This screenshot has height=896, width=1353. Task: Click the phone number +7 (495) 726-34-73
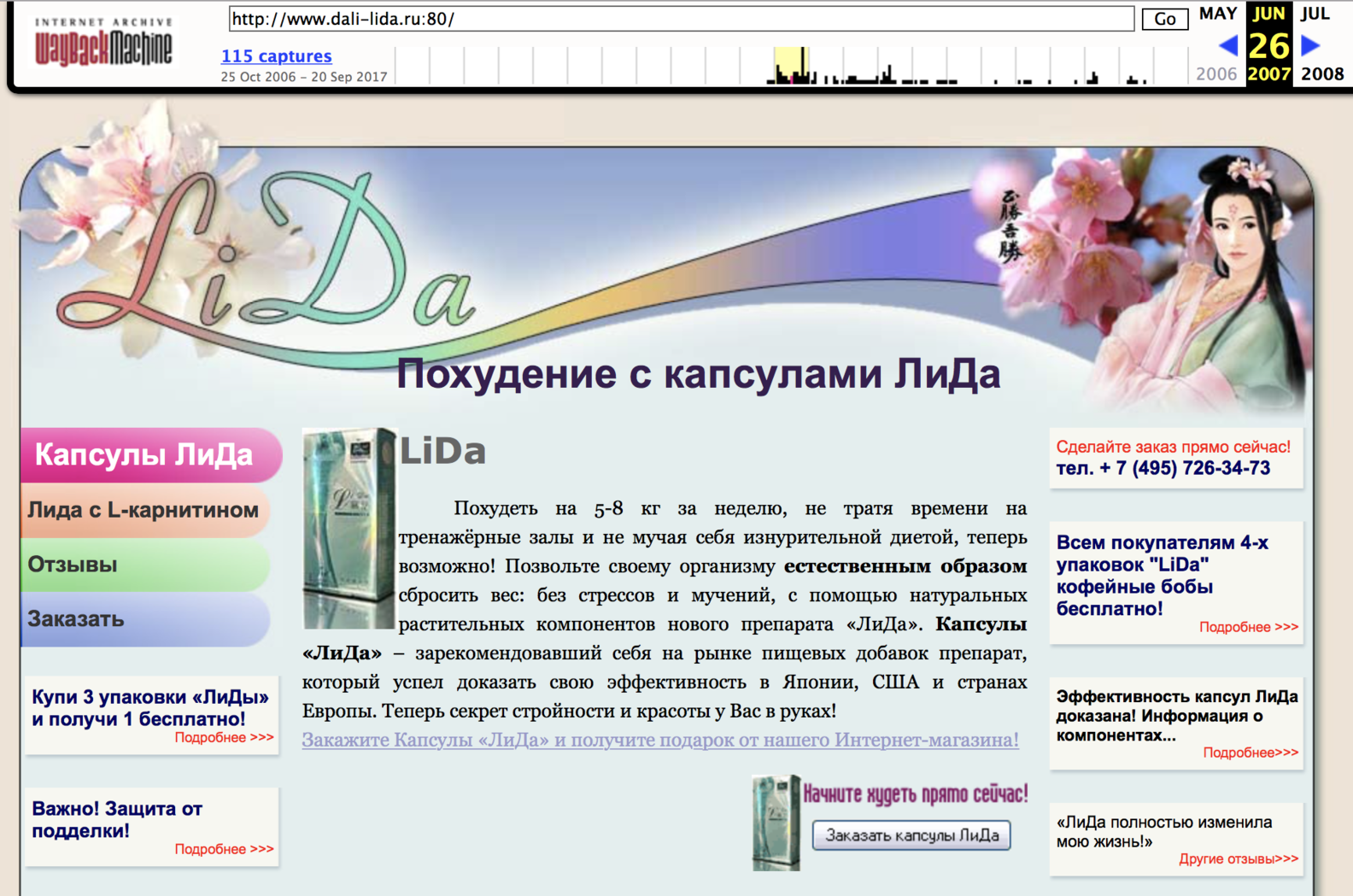tap(1163, 468)
